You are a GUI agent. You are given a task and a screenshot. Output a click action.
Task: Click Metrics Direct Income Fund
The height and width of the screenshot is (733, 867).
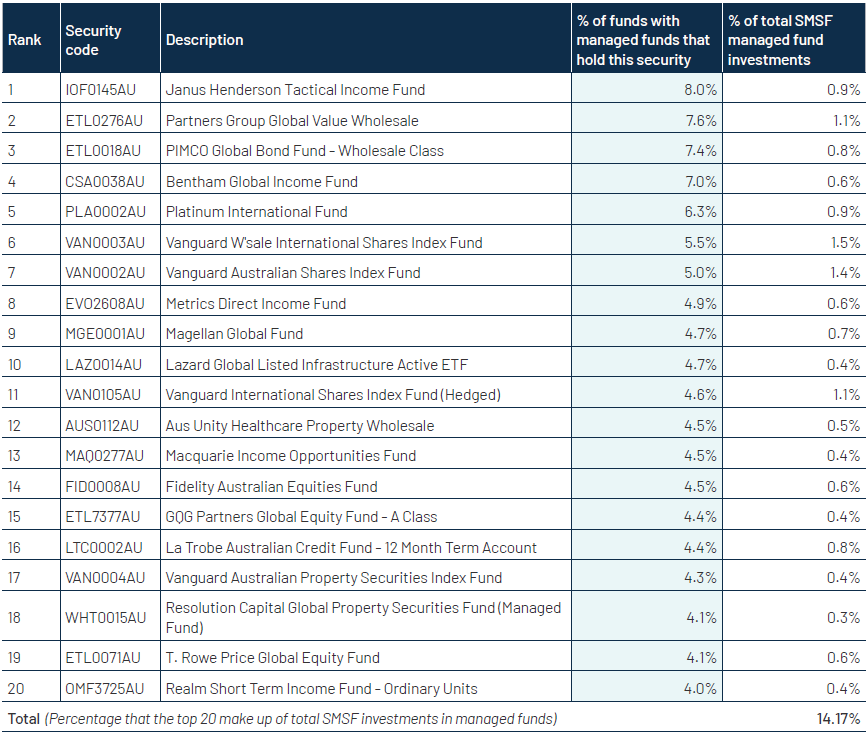(256, 304)
